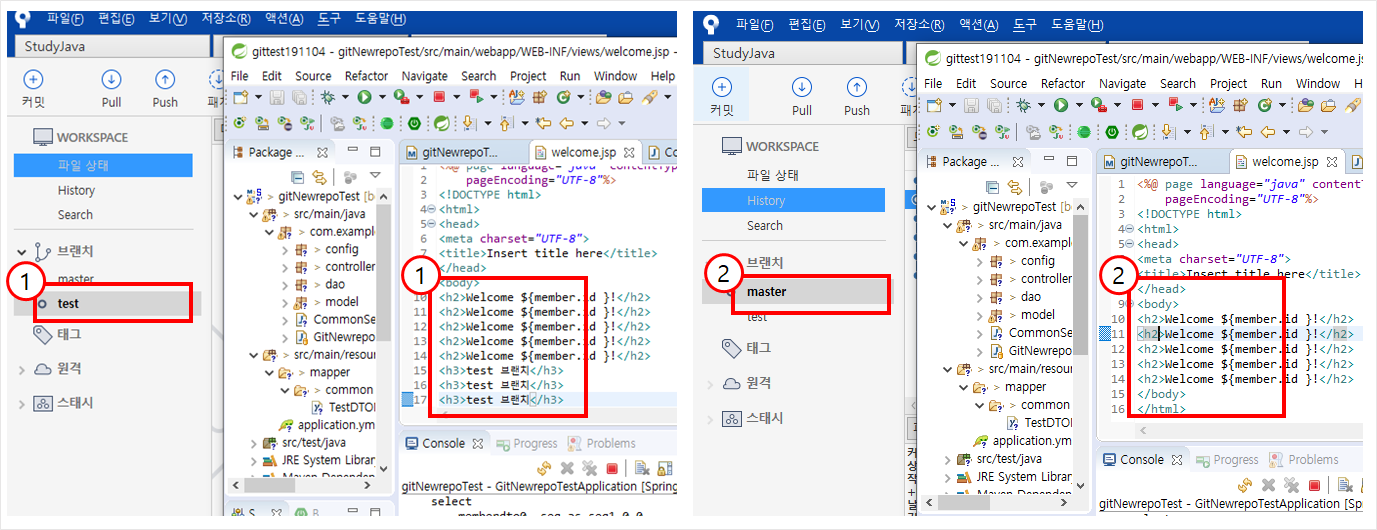
Task: Open 저장소(R) menu in left Sourcetree window
Action: coord(224,18)
